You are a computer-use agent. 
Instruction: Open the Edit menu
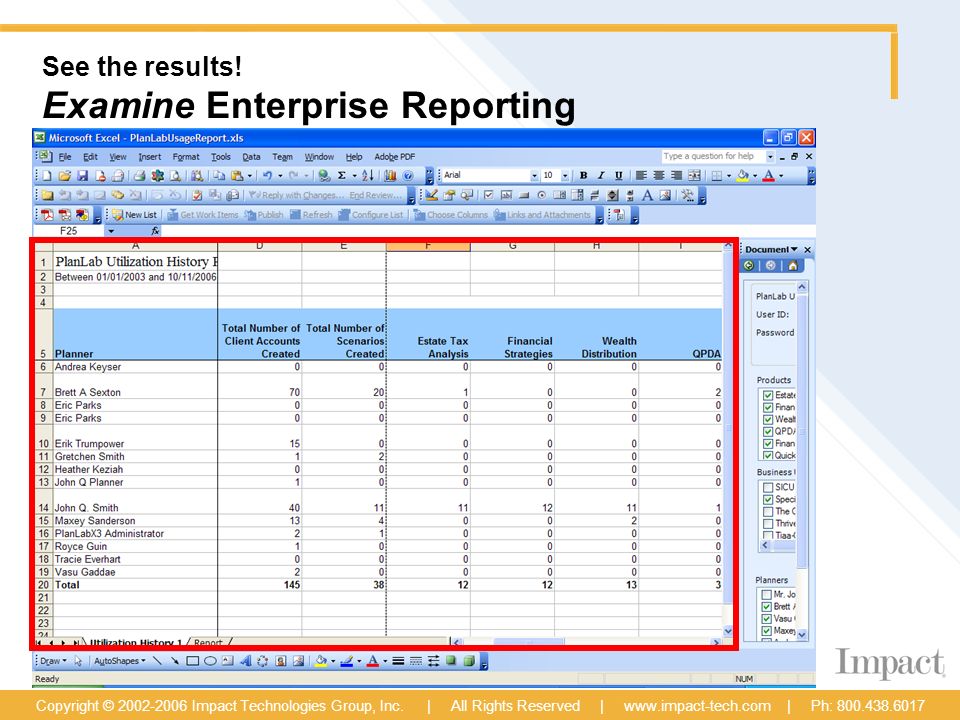tap(91, 157)
